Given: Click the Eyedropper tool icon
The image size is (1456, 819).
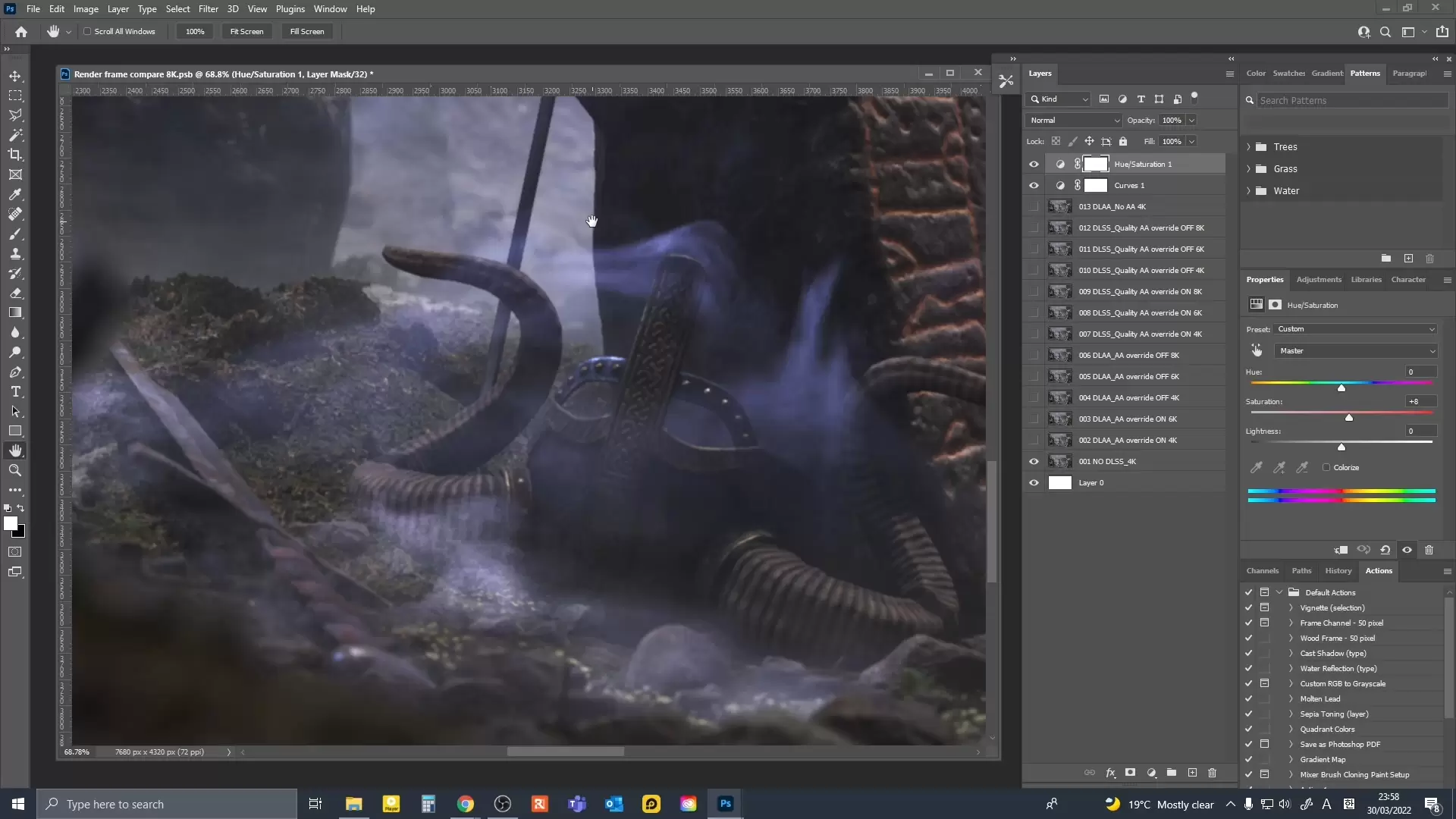Looking at the screenshot, I should [15, 194].
